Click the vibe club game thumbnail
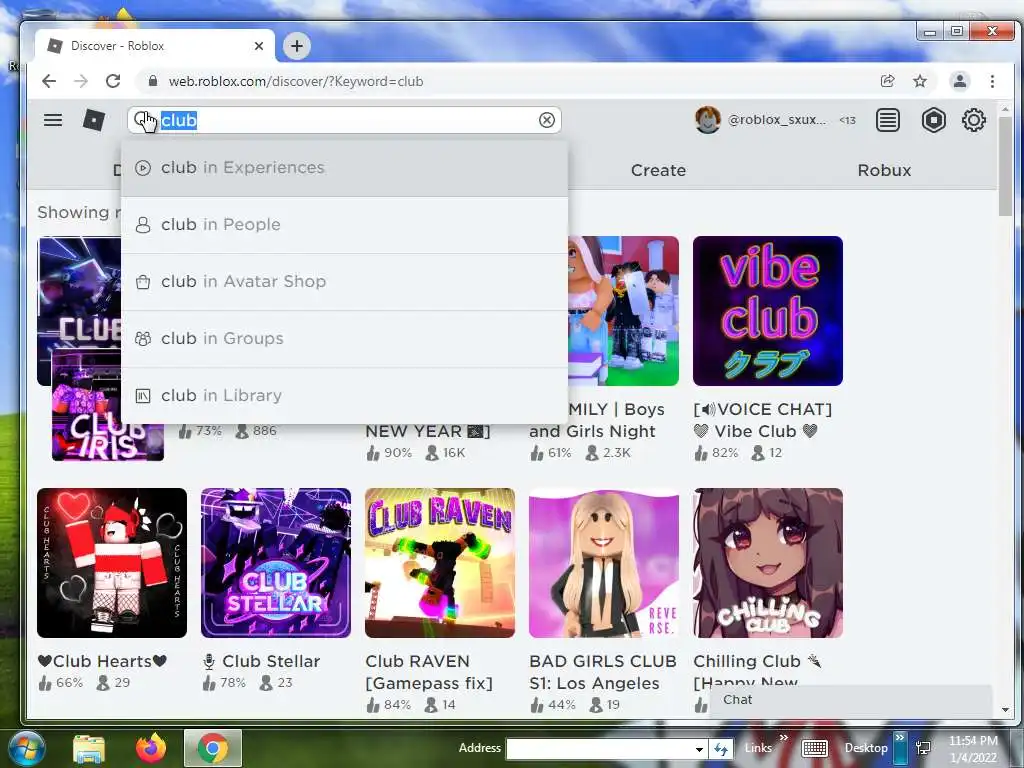 (x=767, y=311)
